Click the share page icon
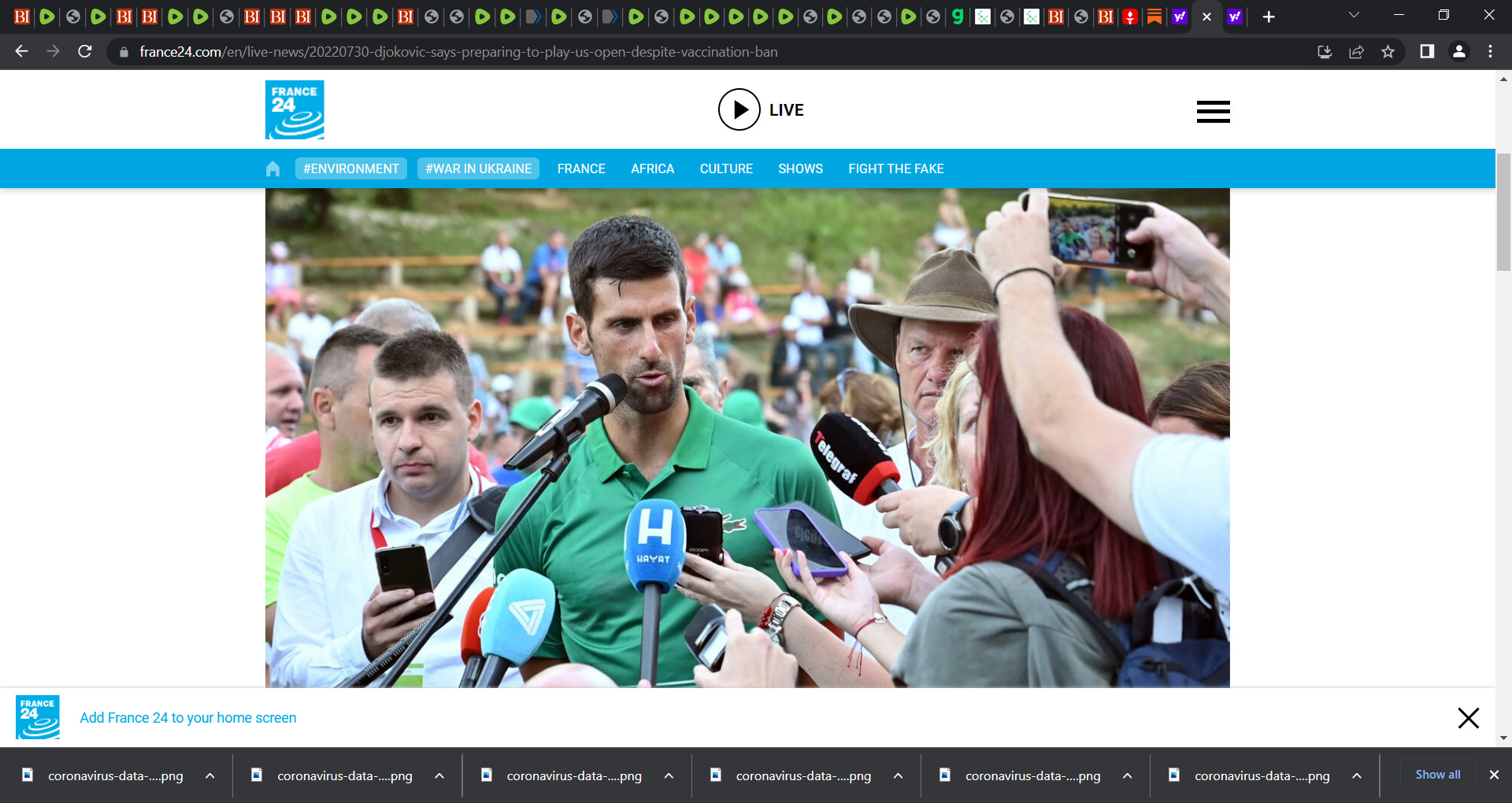The image size is (1512, 803). (1356, 52)
